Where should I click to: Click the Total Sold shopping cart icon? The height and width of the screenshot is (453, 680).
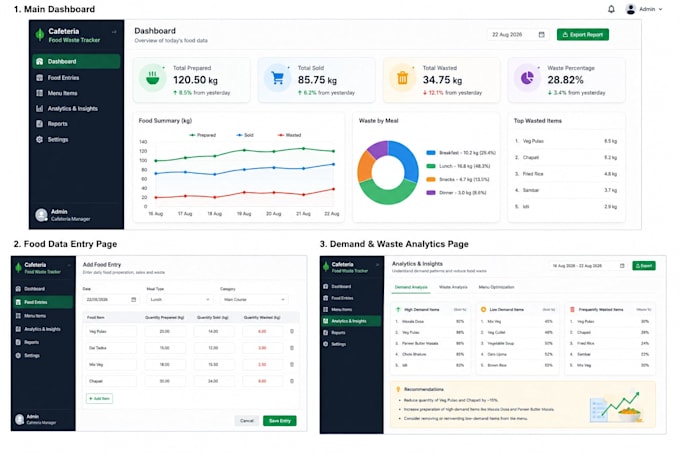[x=277, y=78]
